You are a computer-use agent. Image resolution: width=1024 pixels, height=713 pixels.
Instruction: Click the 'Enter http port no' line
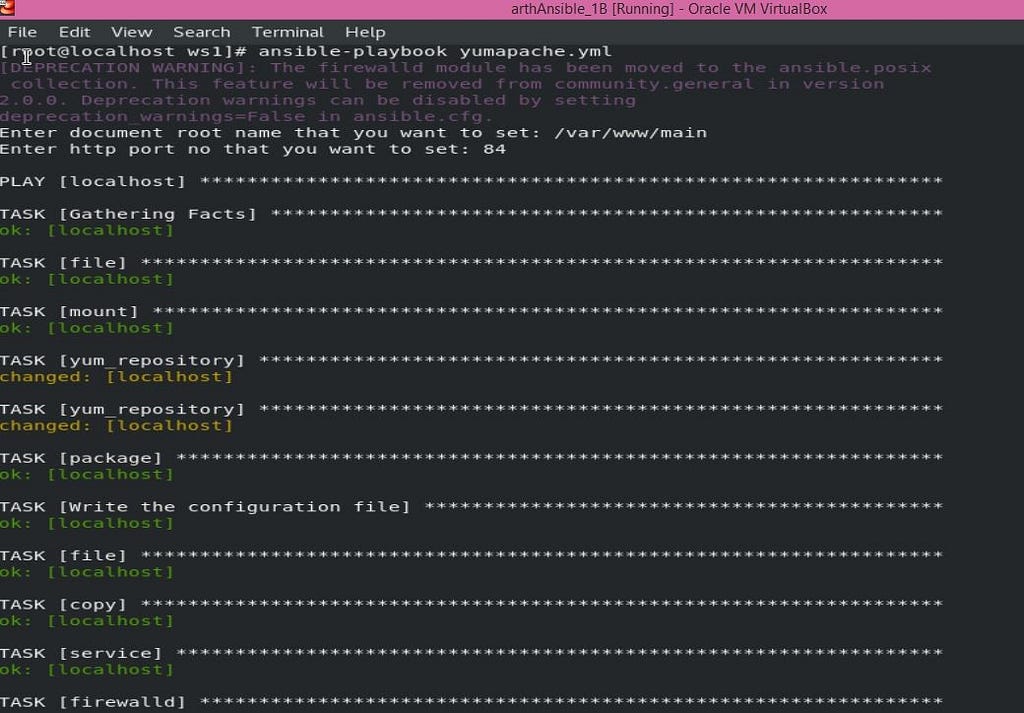coord(253,149)
